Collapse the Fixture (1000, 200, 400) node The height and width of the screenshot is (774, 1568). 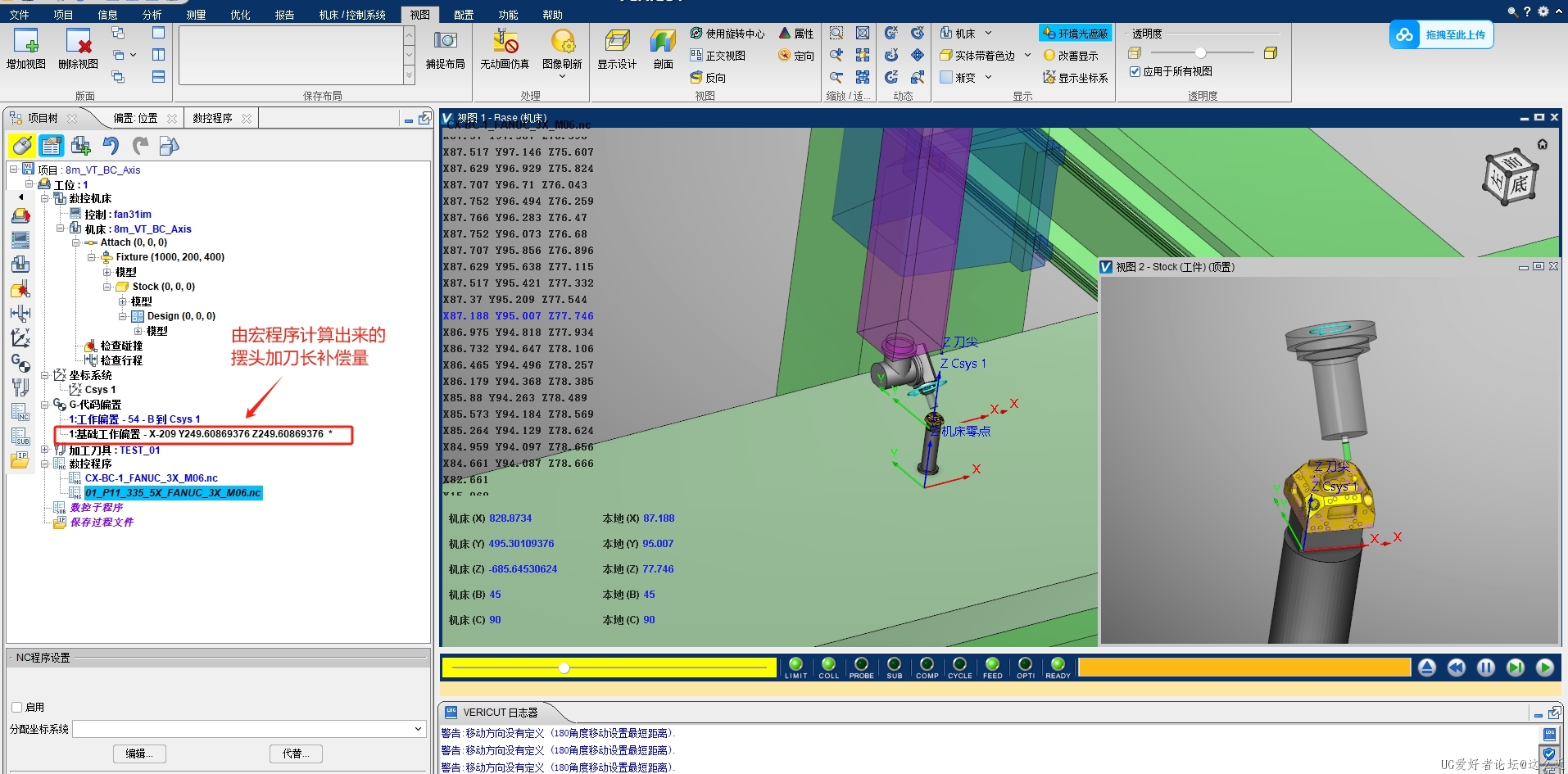(x=91, y=257)
